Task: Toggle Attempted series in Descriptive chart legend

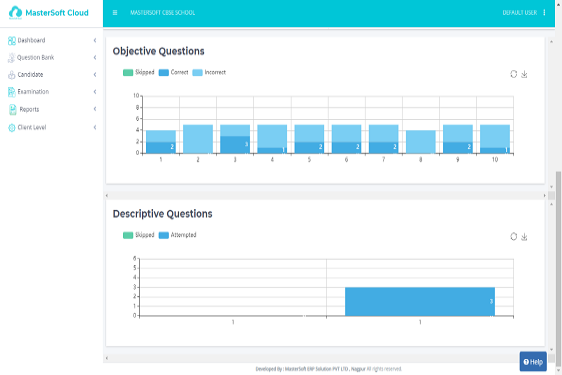Action: coord(177,235)
